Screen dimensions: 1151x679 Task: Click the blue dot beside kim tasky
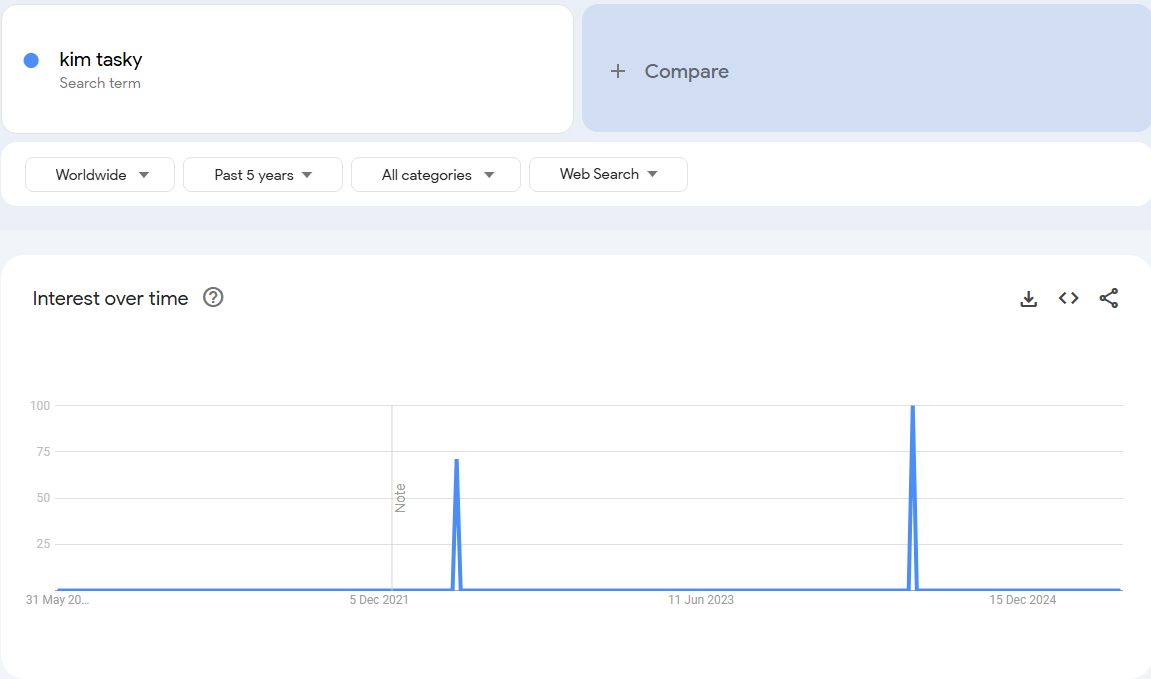pyautogui.click(x=31, y=61)
